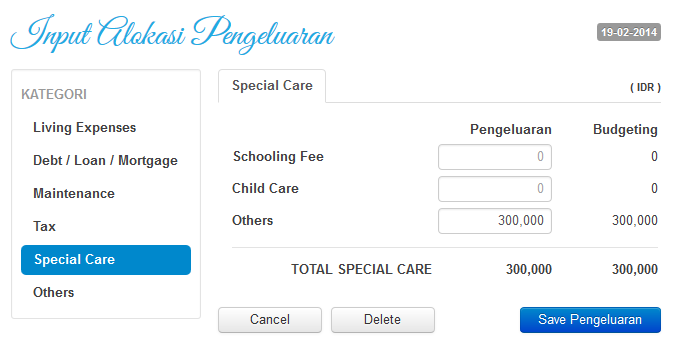Click the Schooling Fee row label
Viewport: 673px width, 360px height.
(278, 157)
